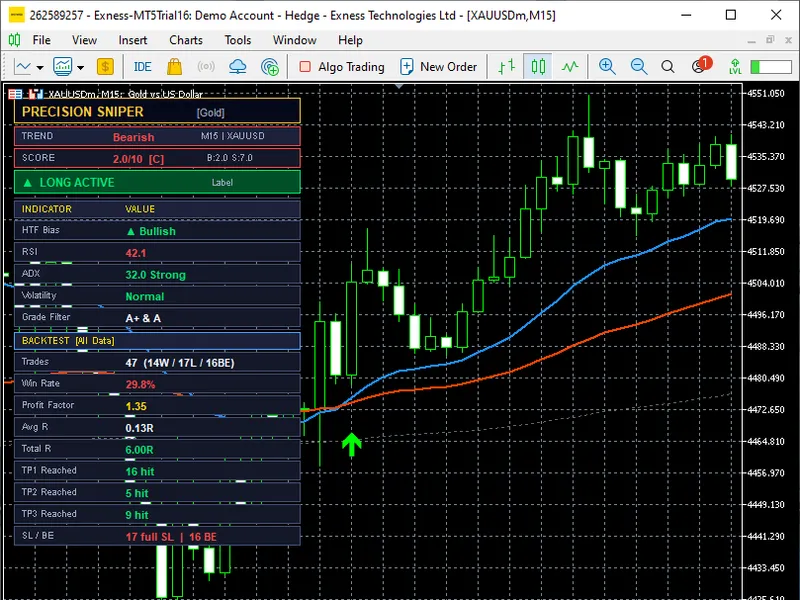800x600 pixels.
Task: Open the chat notifications icon
Action: (701, 65)
